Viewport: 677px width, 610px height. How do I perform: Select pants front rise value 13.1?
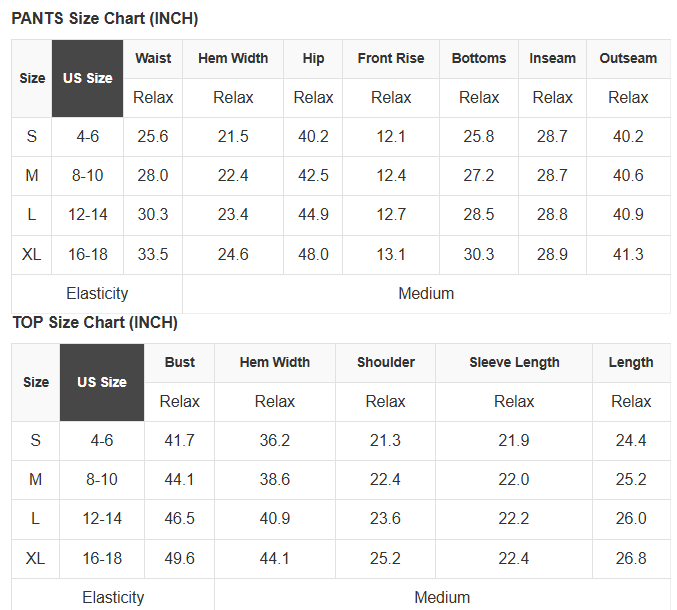pyautogui.click(x=391, y=255)
